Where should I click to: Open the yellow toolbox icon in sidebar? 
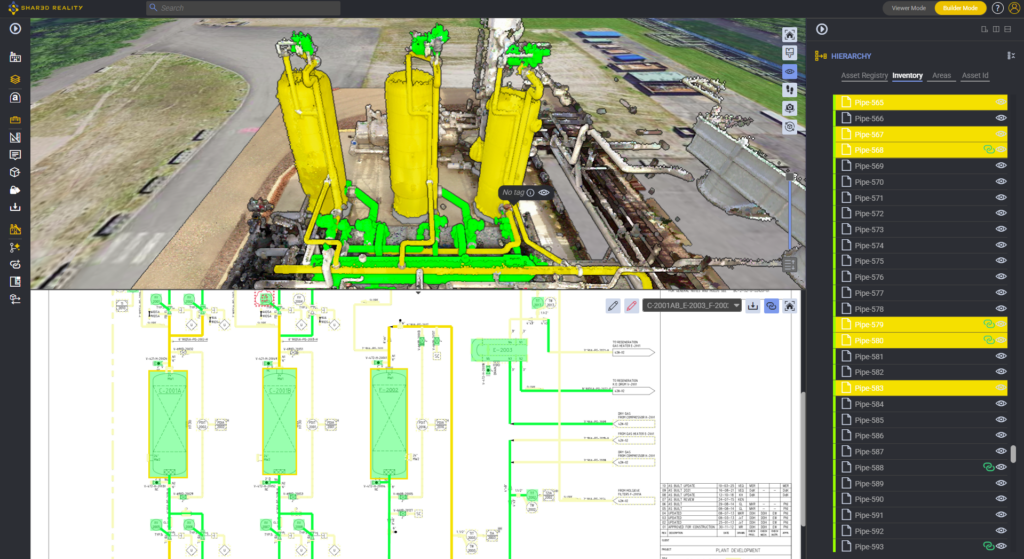tap(15, 120)
